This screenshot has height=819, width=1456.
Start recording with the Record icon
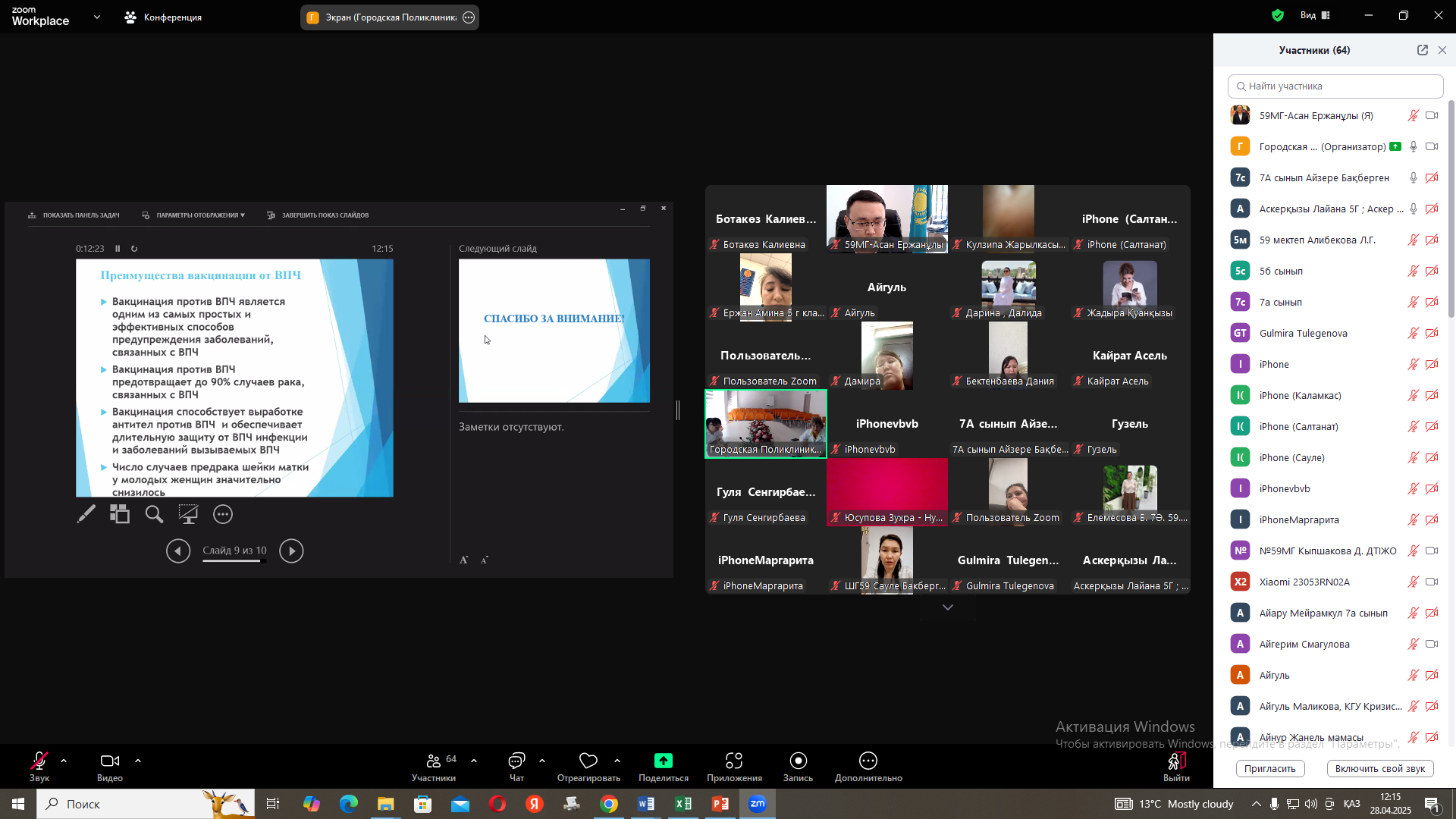(798, 766)
